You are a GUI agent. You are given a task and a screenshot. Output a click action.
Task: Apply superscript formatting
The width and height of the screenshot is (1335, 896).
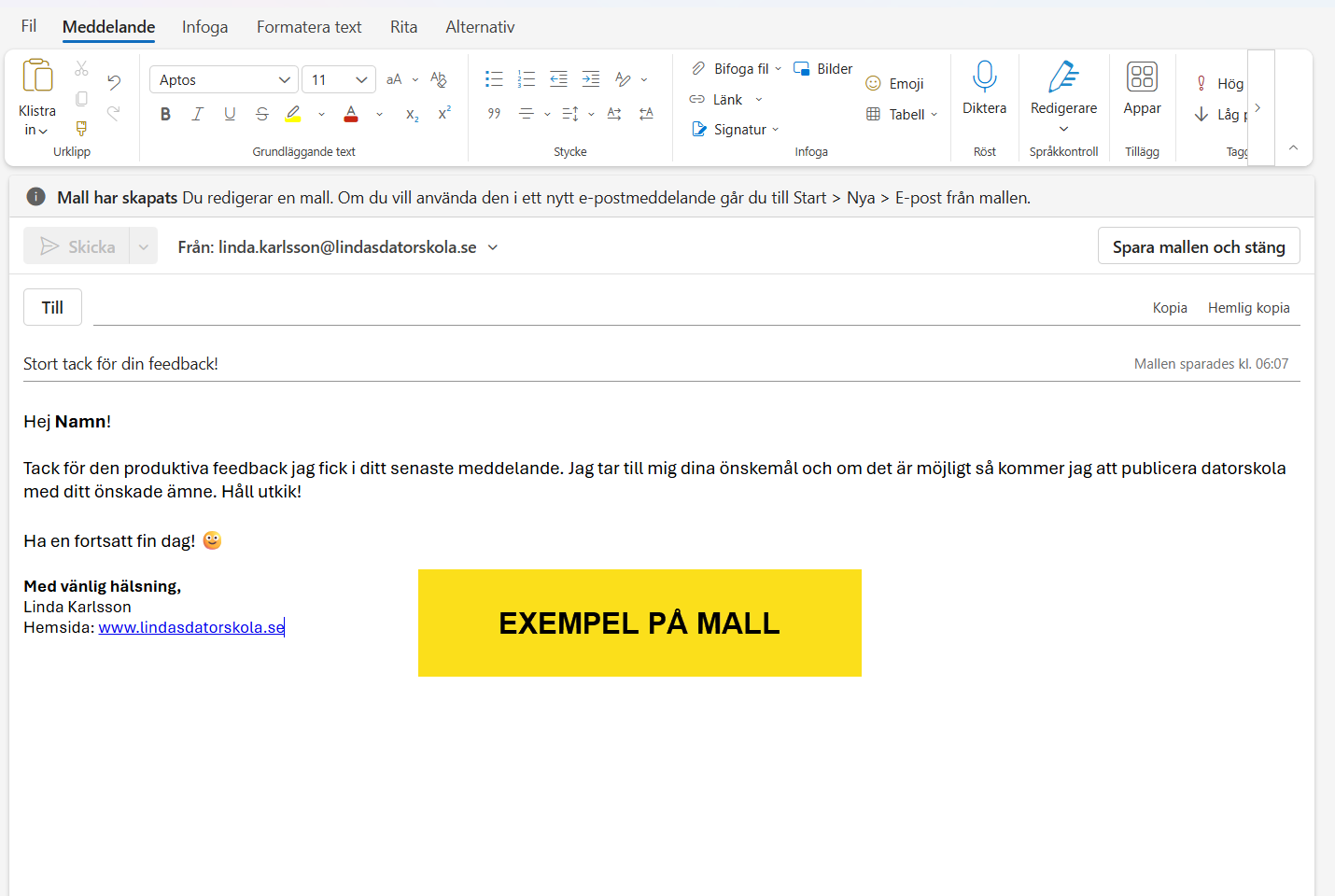pos(444,114)
